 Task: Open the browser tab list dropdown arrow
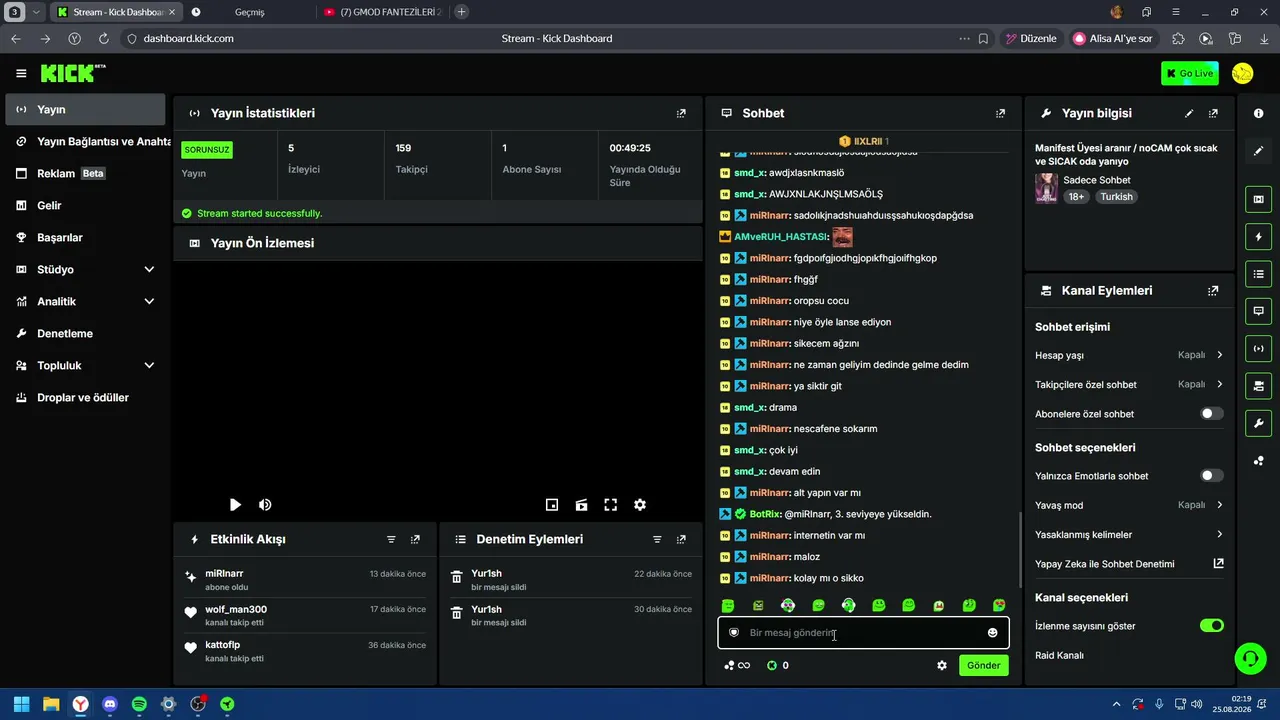36,12
